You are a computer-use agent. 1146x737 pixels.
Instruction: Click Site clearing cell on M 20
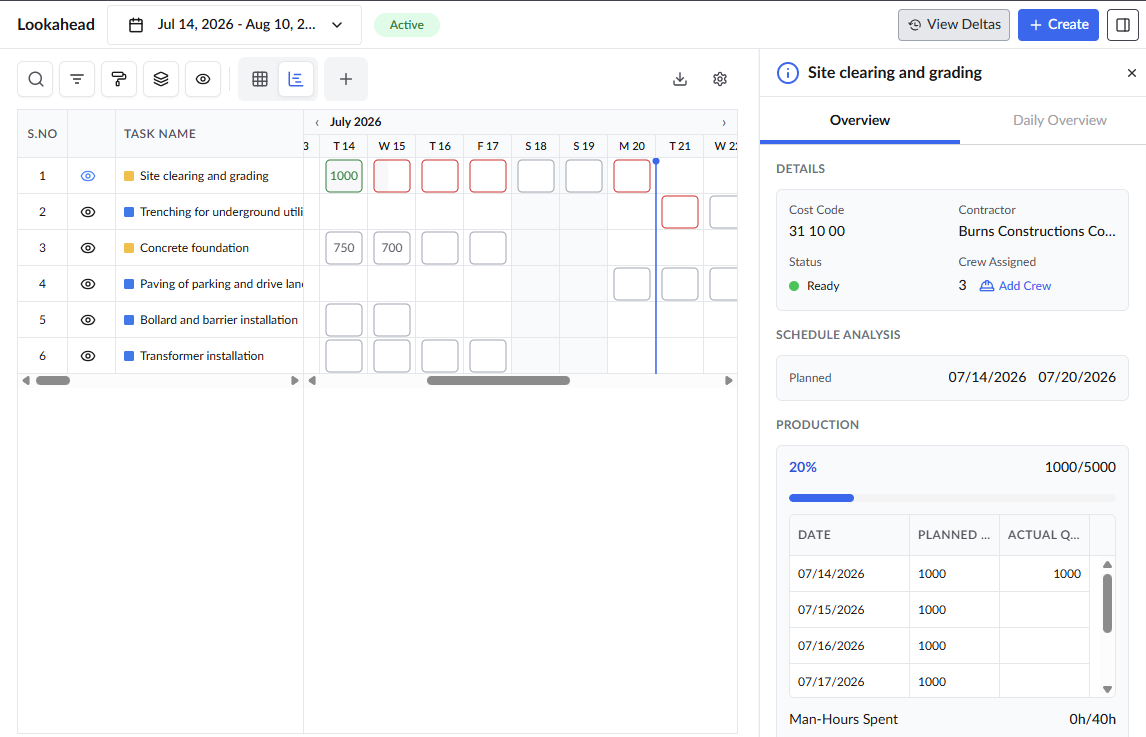point(632,176)
